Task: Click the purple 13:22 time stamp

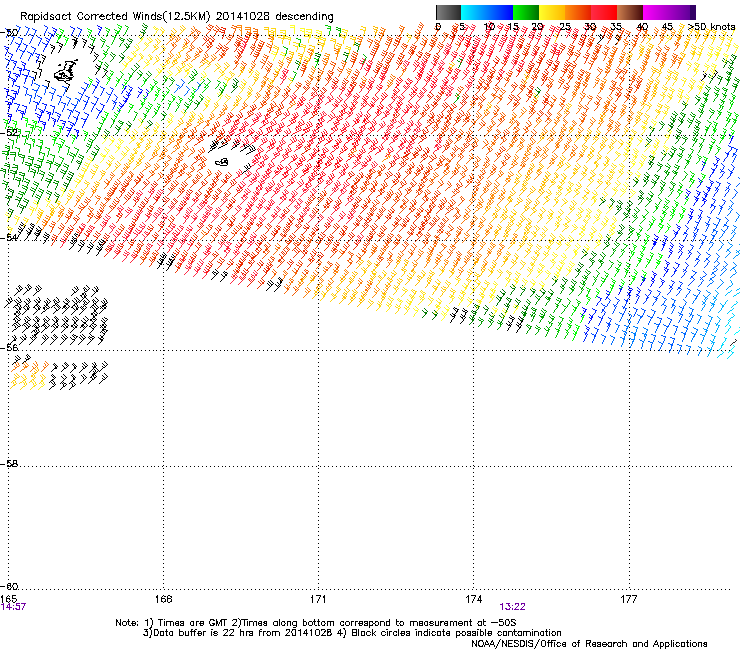Action: click(513, 607)
